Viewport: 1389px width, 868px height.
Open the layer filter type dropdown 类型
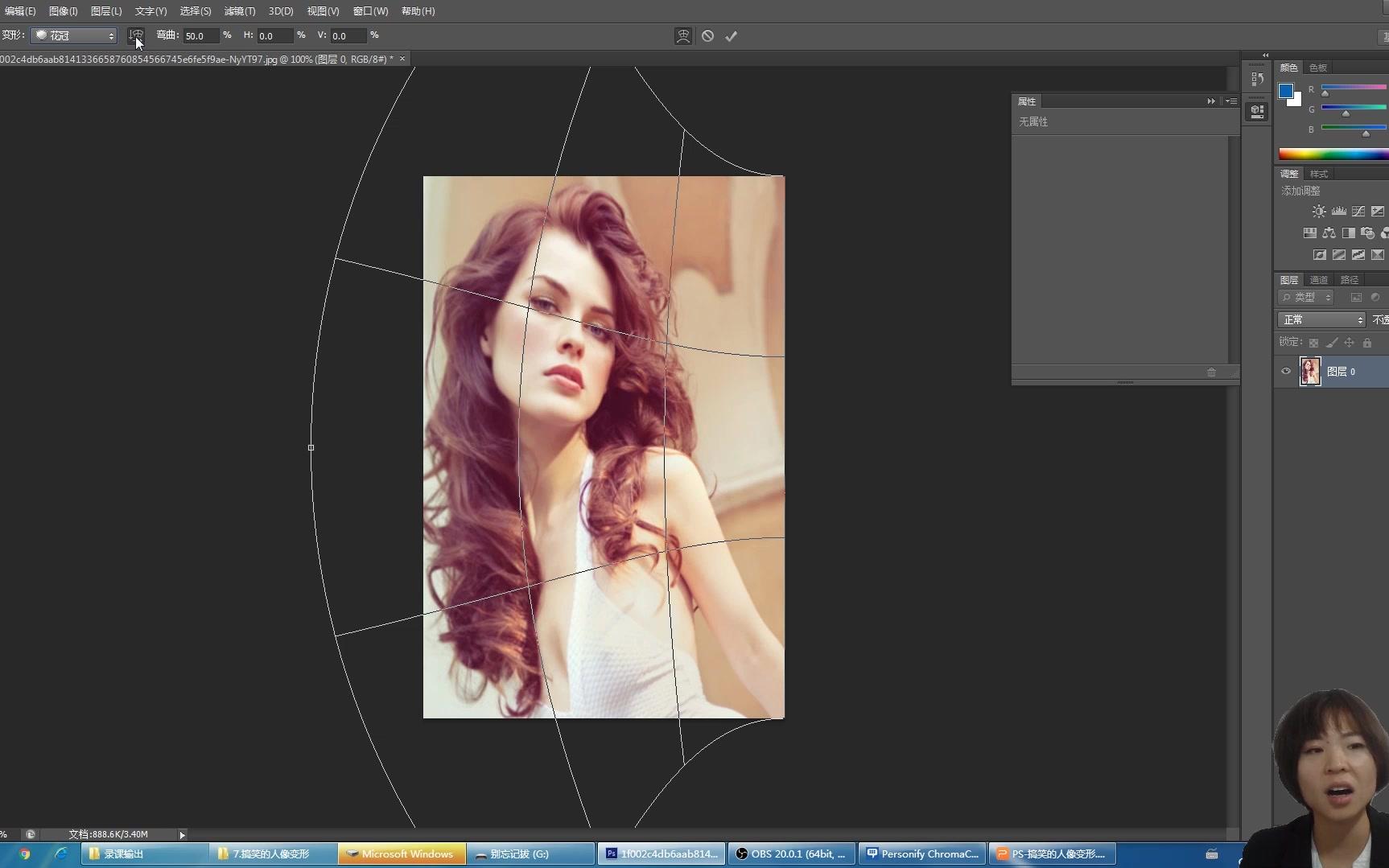(1306, 298)
